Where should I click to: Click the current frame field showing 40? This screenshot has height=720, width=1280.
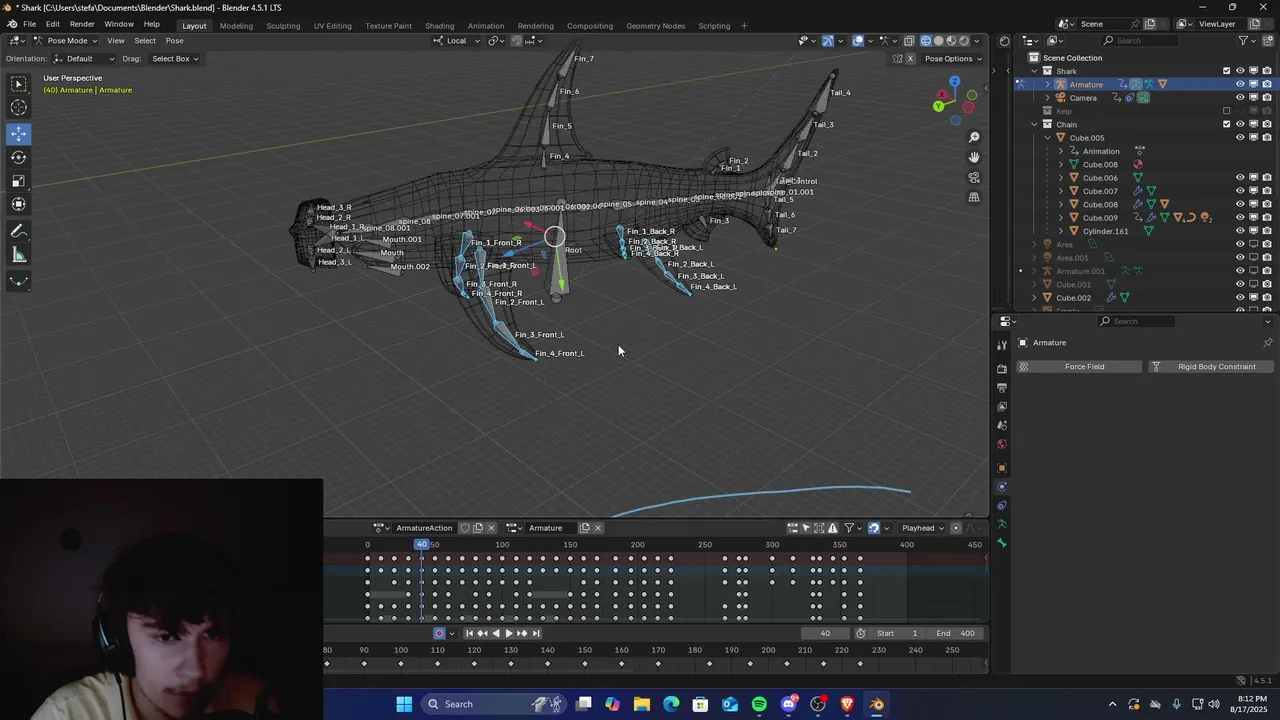pos(825,633)
